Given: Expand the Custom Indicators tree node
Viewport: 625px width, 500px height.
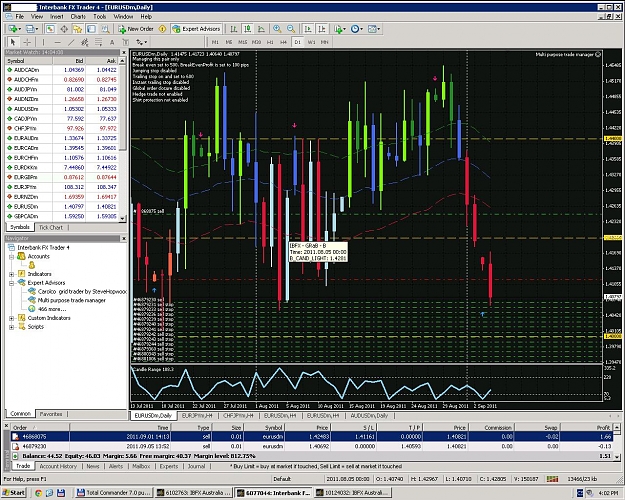Looking at the screenshot, I should [x=12, y=318].
